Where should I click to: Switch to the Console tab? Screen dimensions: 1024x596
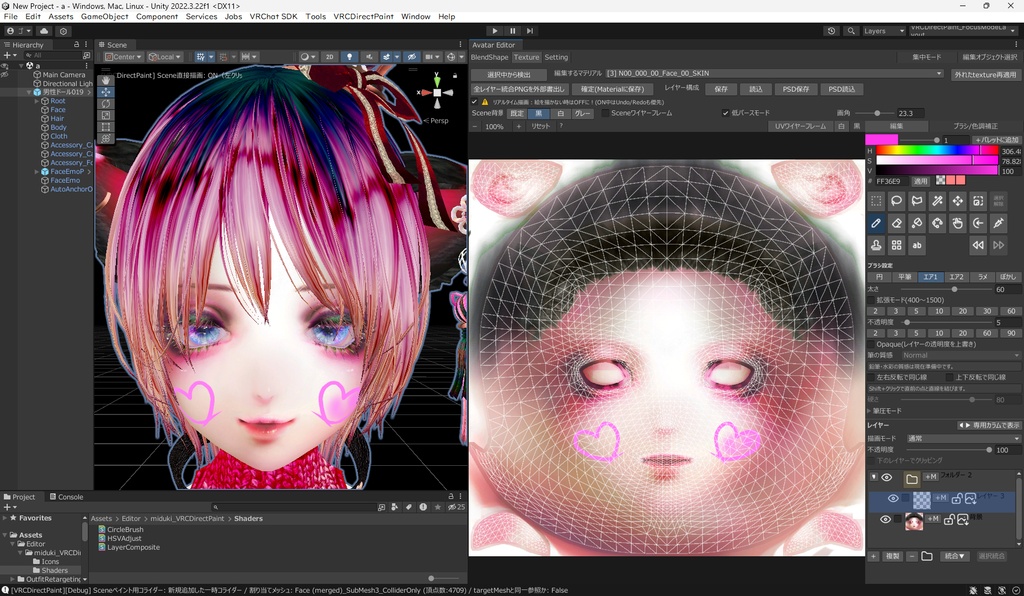(66, 497)
